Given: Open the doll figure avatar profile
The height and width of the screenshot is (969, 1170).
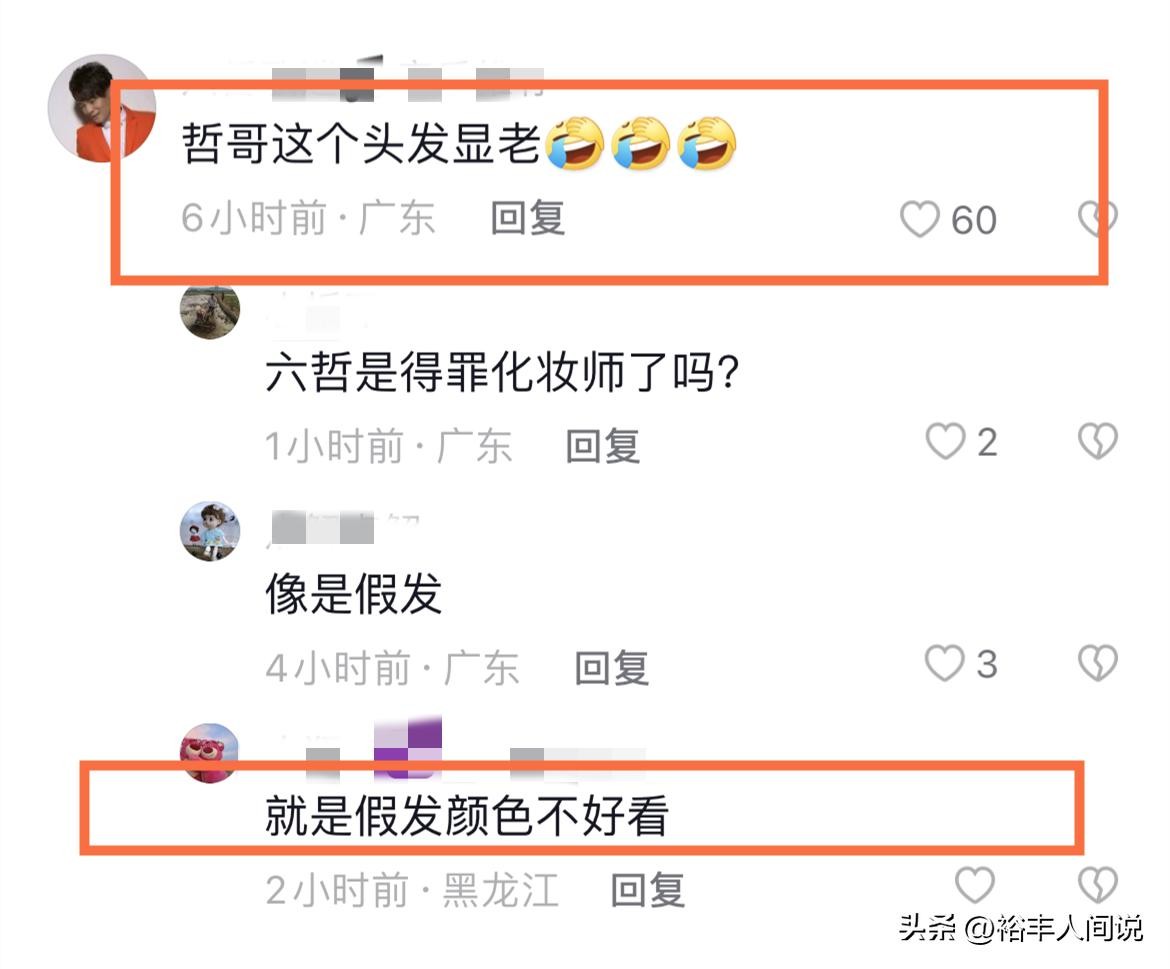Looking at the screenshot, I should [x=210, y=531].
